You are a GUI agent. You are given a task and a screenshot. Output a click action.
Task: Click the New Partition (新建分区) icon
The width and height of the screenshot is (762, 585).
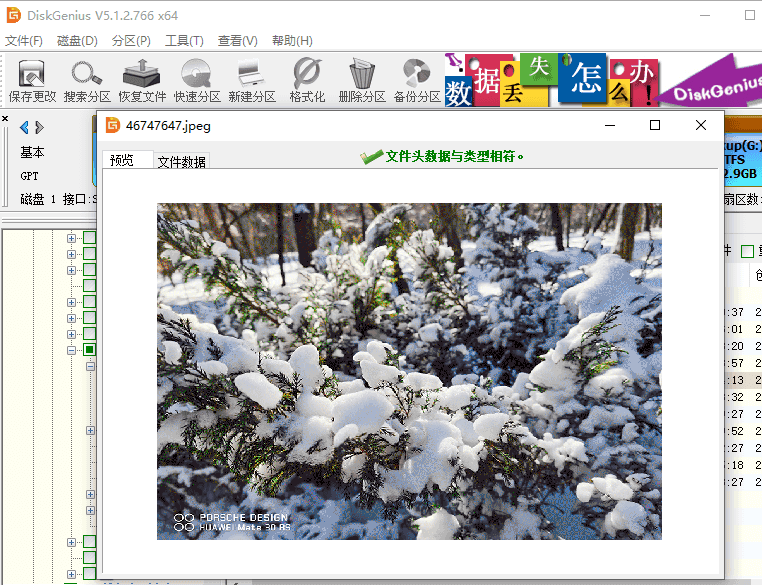point(251,80)
